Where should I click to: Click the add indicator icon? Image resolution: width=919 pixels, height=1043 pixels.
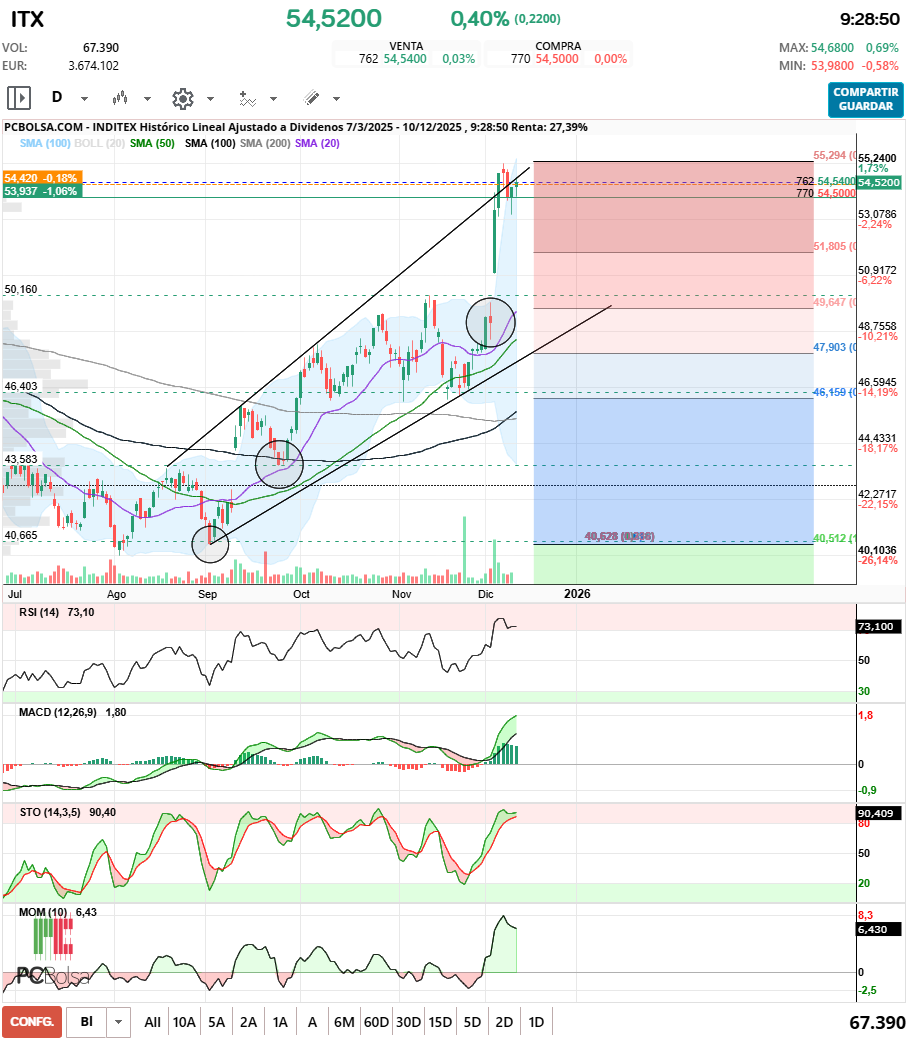point(247,98)
